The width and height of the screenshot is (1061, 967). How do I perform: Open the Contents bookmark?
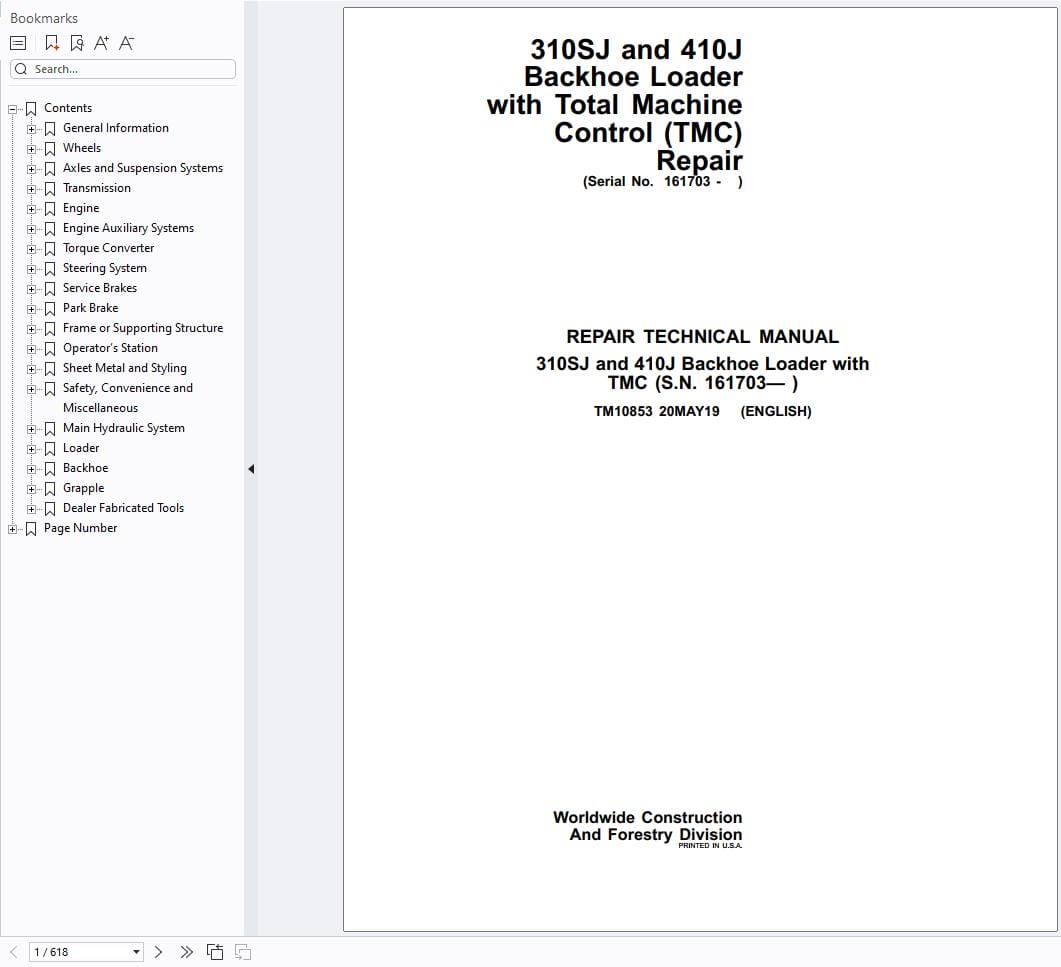coord(68,108)
